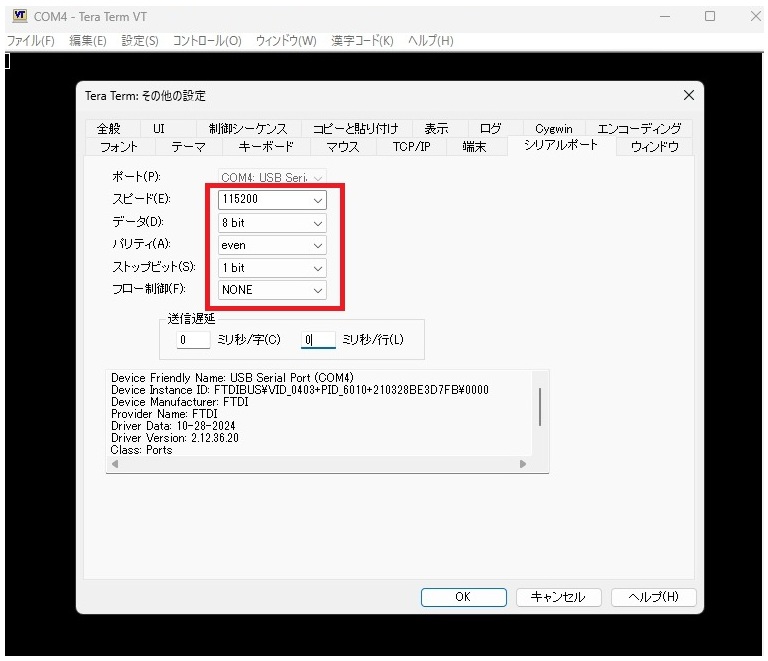Screen dimensions: 768x661
Task: Click the キャンセル button
Action: pos(557,597)
